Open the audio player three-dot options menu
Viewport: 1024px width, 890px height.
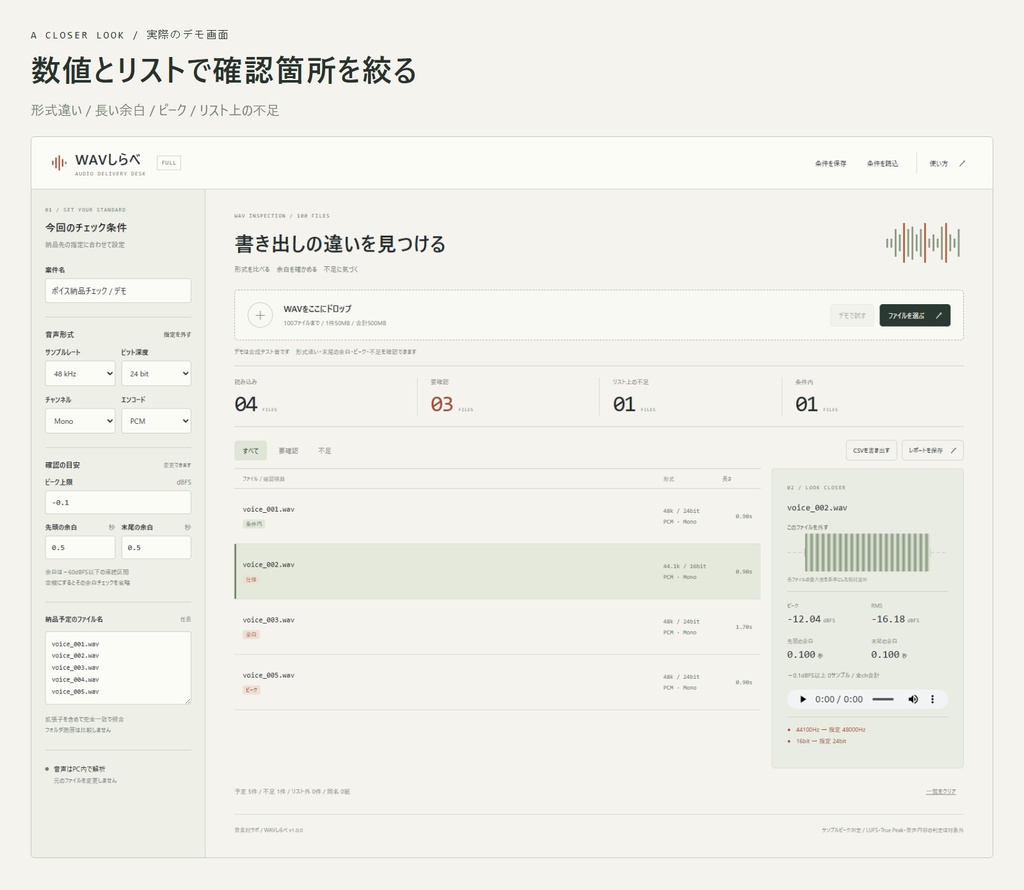click(933, 699)
